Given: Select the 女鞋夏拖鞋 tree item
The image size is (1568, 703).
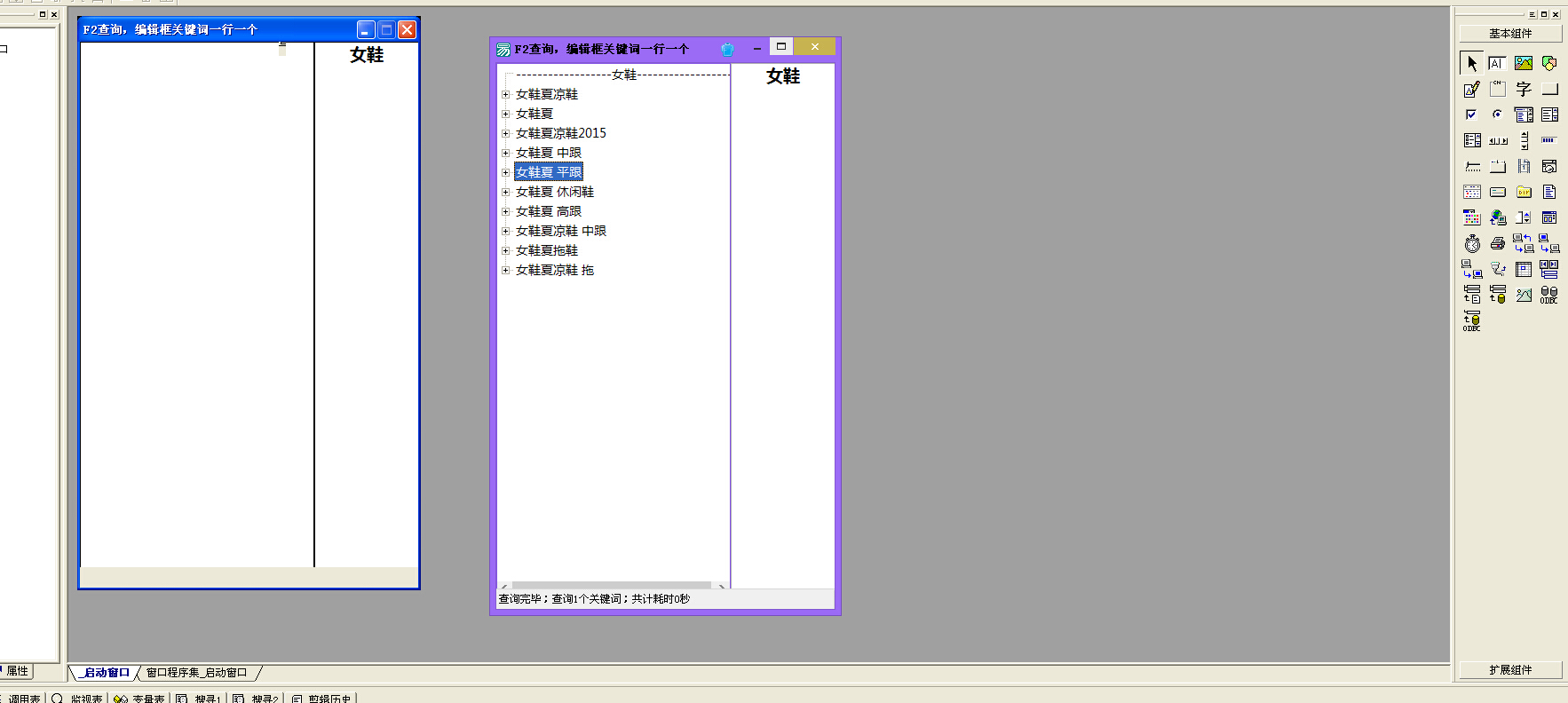Looking at the screenshot, I should pos(547,250).
